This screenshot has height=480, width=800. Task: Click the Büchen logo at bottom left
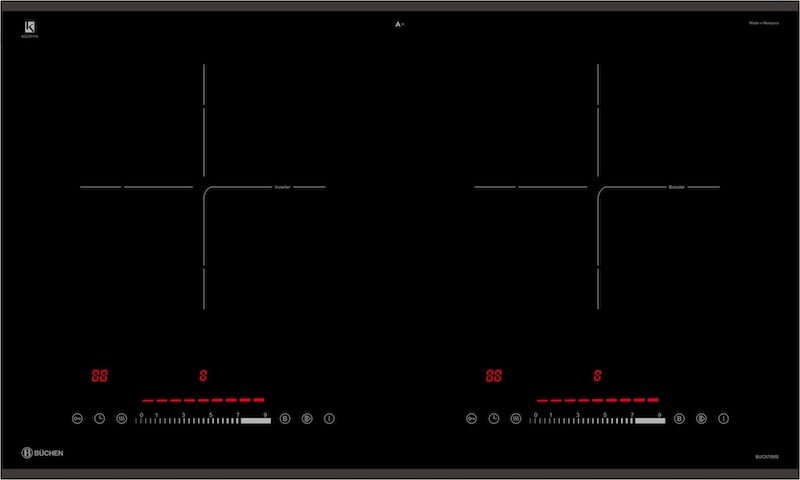click(x=43, y=453)
